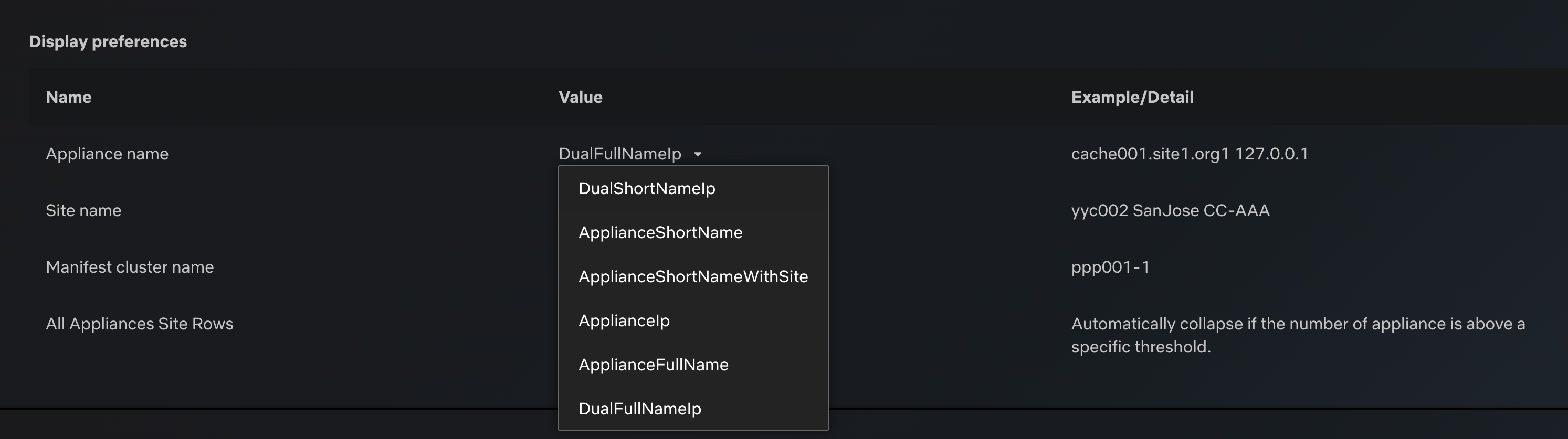
Task: Click the dropdown arrow beside DualFullNameIp
Action: 698,154
